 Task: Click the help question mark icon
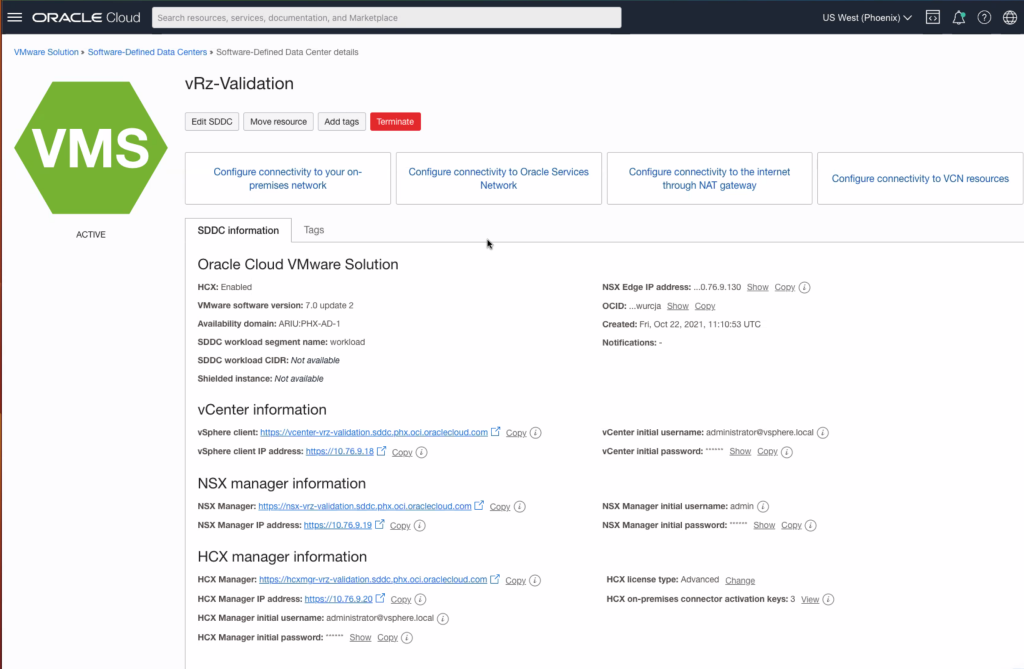click(x=984, y=18)
